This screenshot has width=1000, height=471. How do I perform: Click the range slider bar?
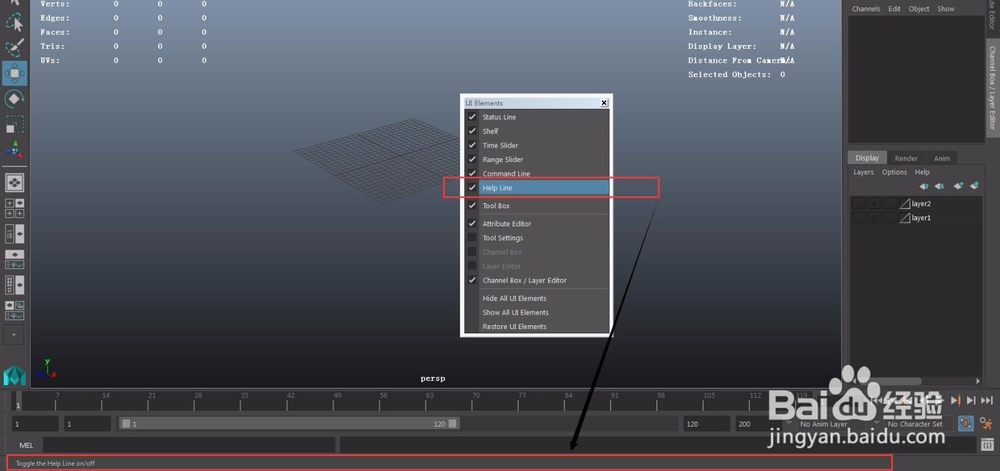pos(289,424)
